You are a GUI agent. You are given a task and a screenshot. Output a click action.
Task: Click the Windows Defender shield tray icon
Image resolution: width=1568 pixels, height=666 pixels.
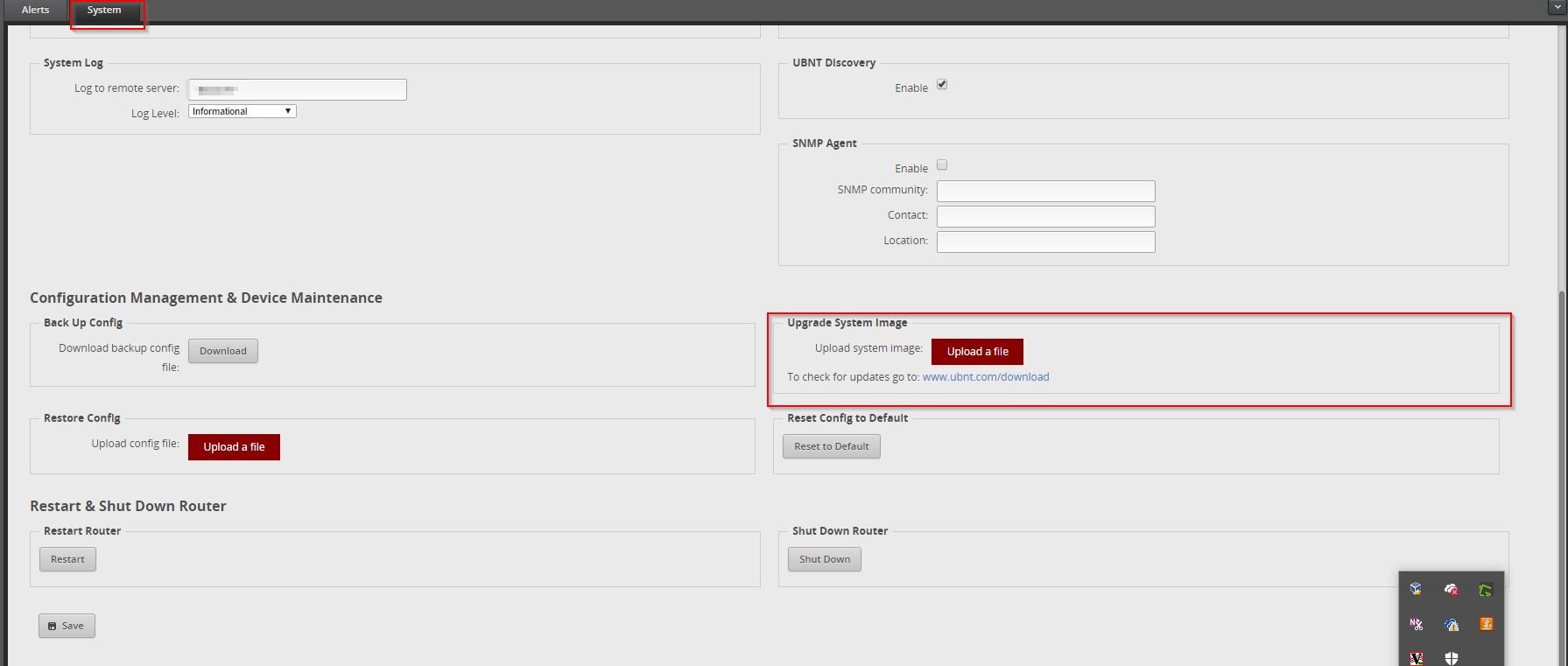[1451, 657]
